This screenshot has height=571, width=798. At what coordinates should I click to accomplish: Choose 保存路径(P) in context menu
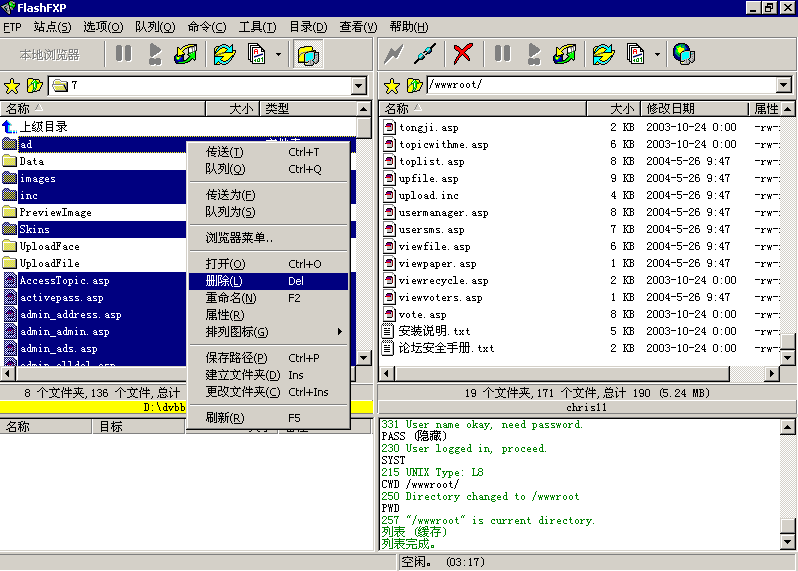[269, 358]
